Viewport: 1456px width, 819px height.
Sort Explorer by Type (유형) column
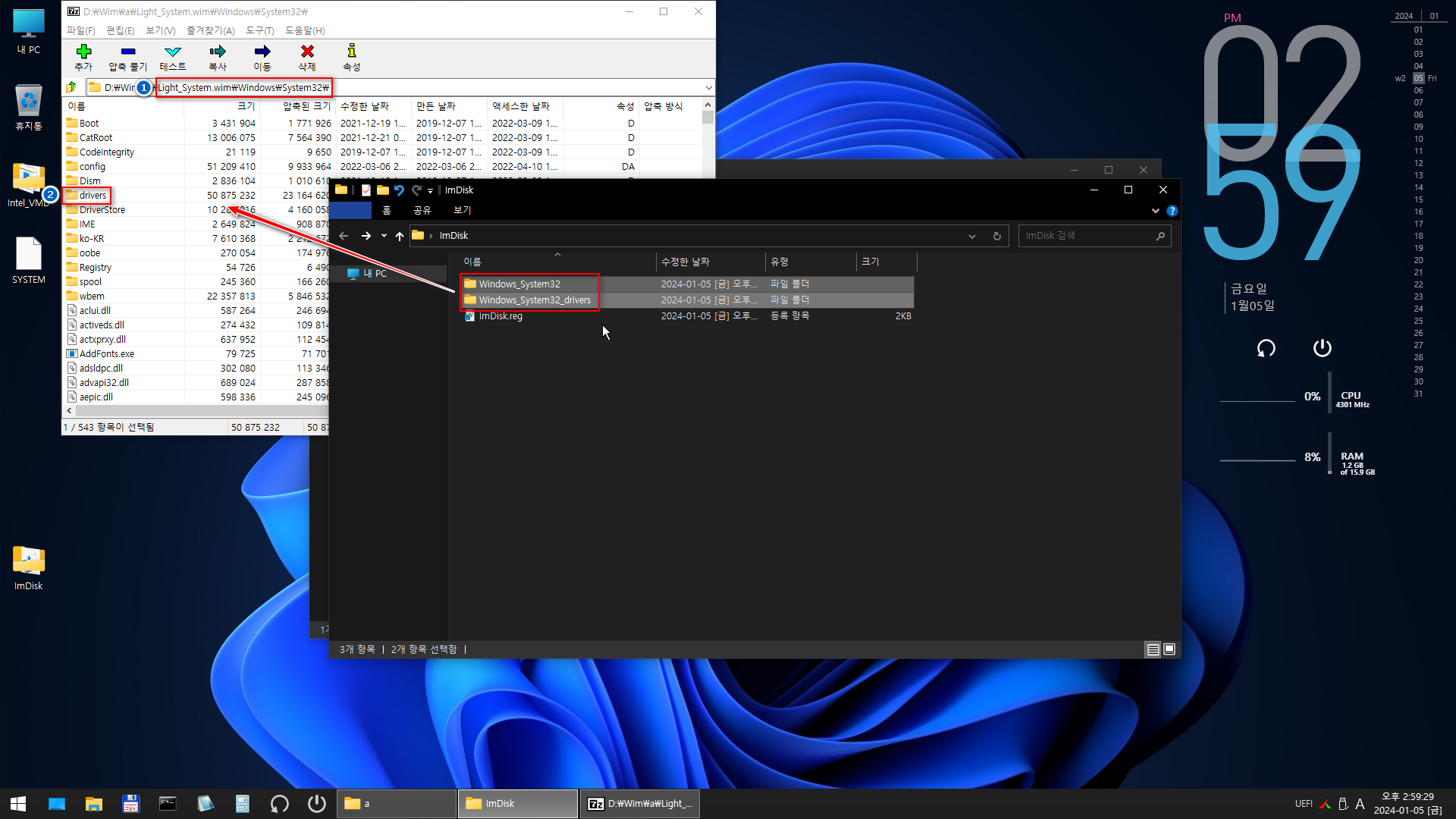click(x=810, y=262)
